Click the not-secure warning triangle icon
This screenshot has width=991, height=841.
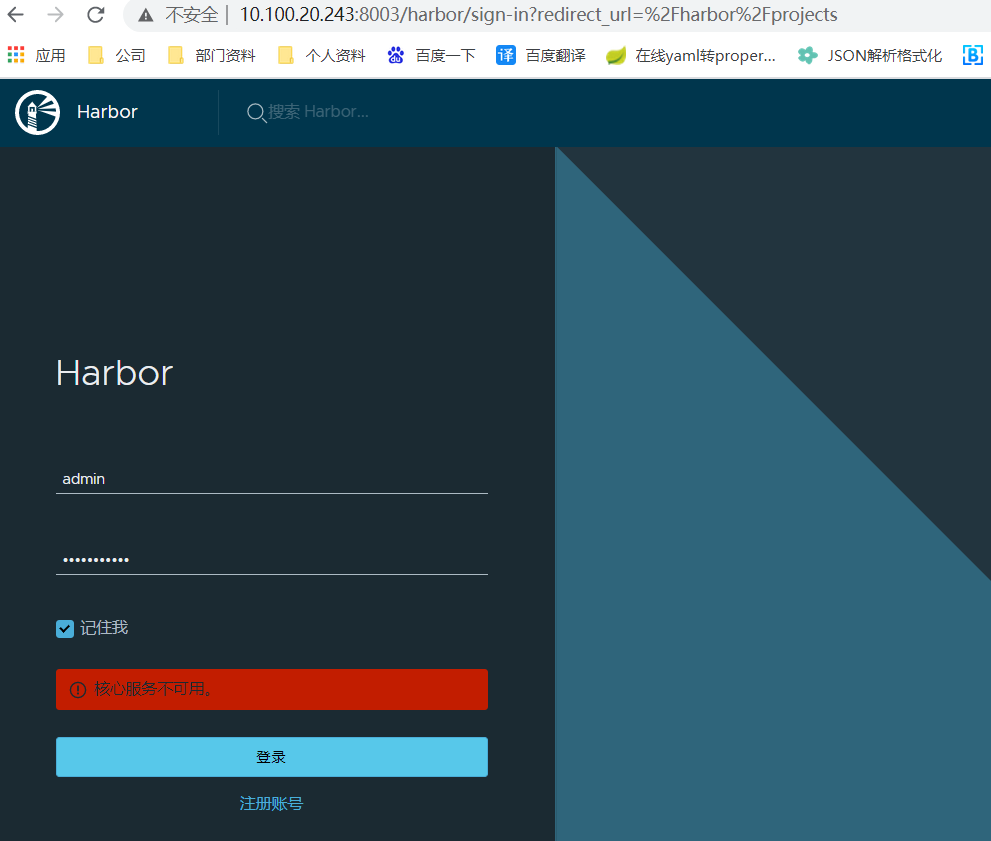pos(146,15)
